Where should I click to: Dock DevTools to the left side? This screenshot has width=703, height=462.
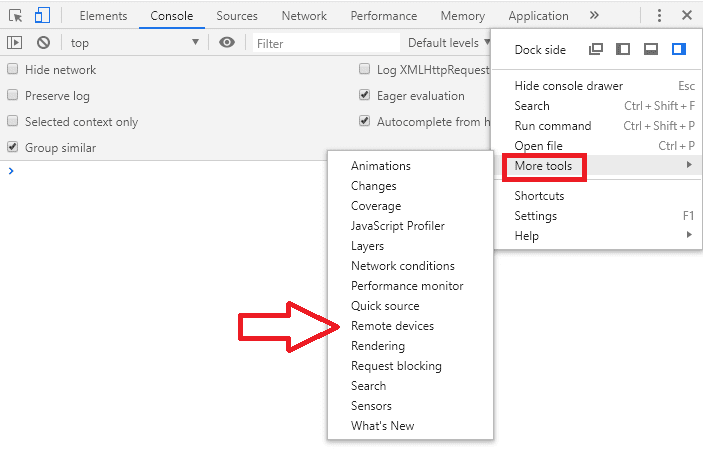click(x=623, y=49)
